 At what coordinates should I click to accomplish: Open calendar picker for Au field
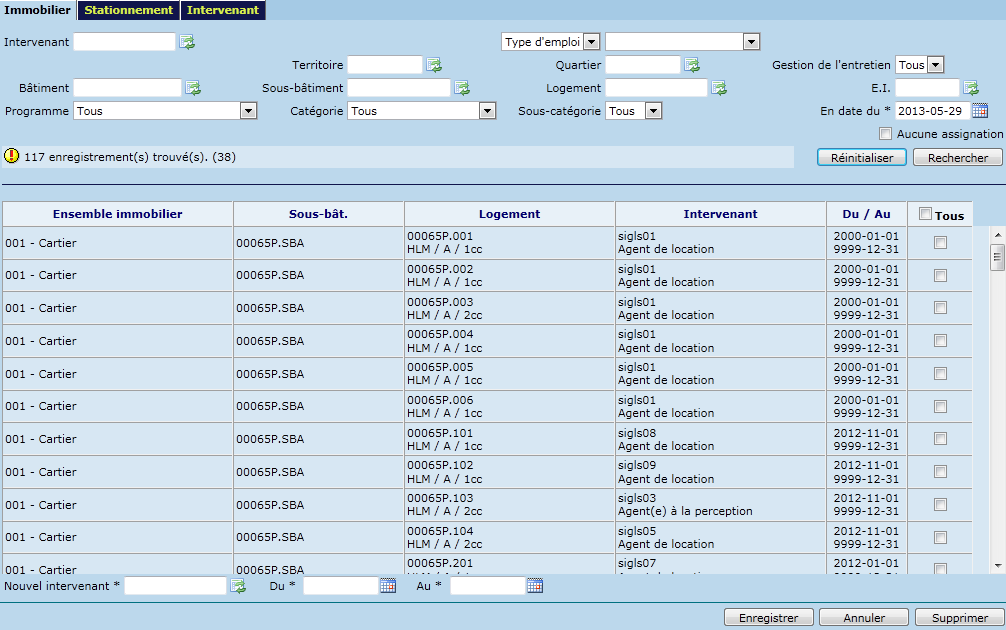tap(535, 586)
